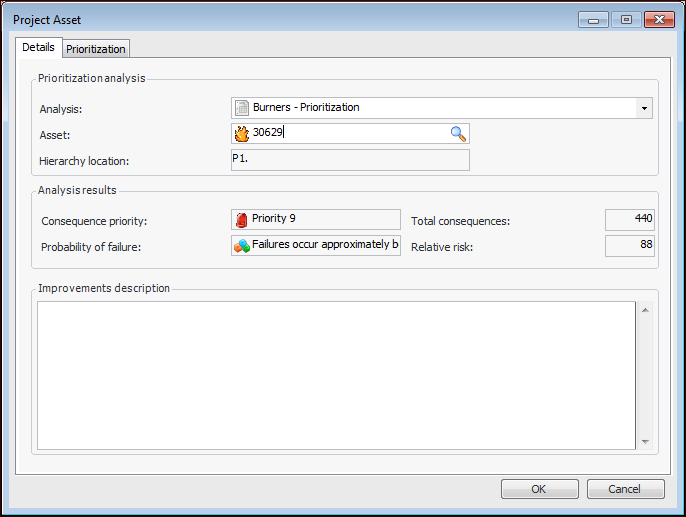Screen dimensions: 686x517
Task: Click the Analysis results group heading
Action: (x=77, y=190)
